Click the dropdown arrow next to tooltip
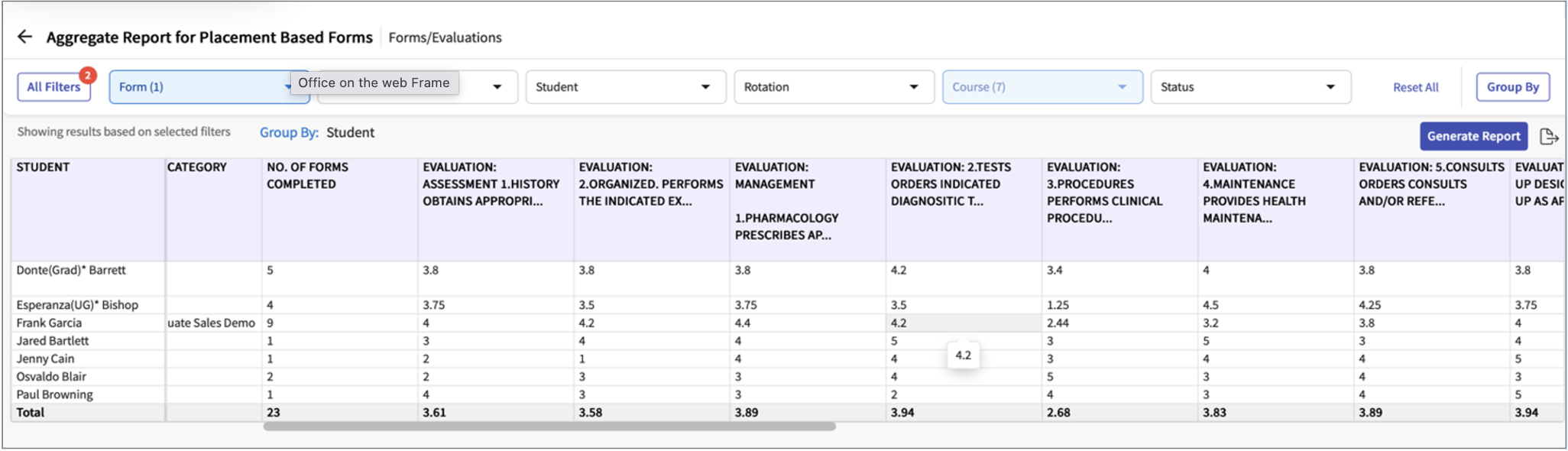Screen dimensions: 1568x451 [497, 87]
